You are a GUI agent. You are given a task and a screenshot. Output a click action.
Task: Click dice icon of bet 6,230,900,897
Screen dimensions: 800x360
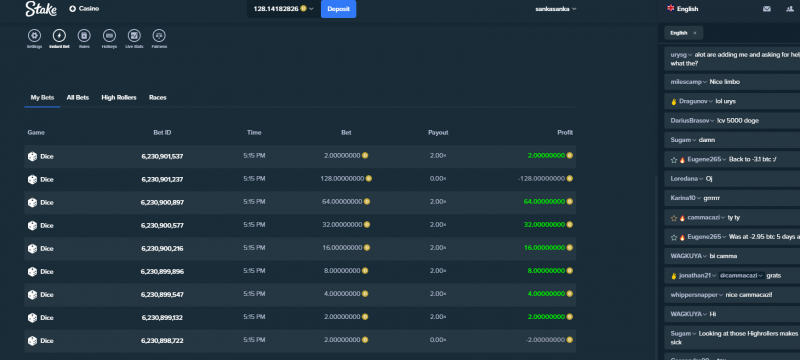pos(32,202)
